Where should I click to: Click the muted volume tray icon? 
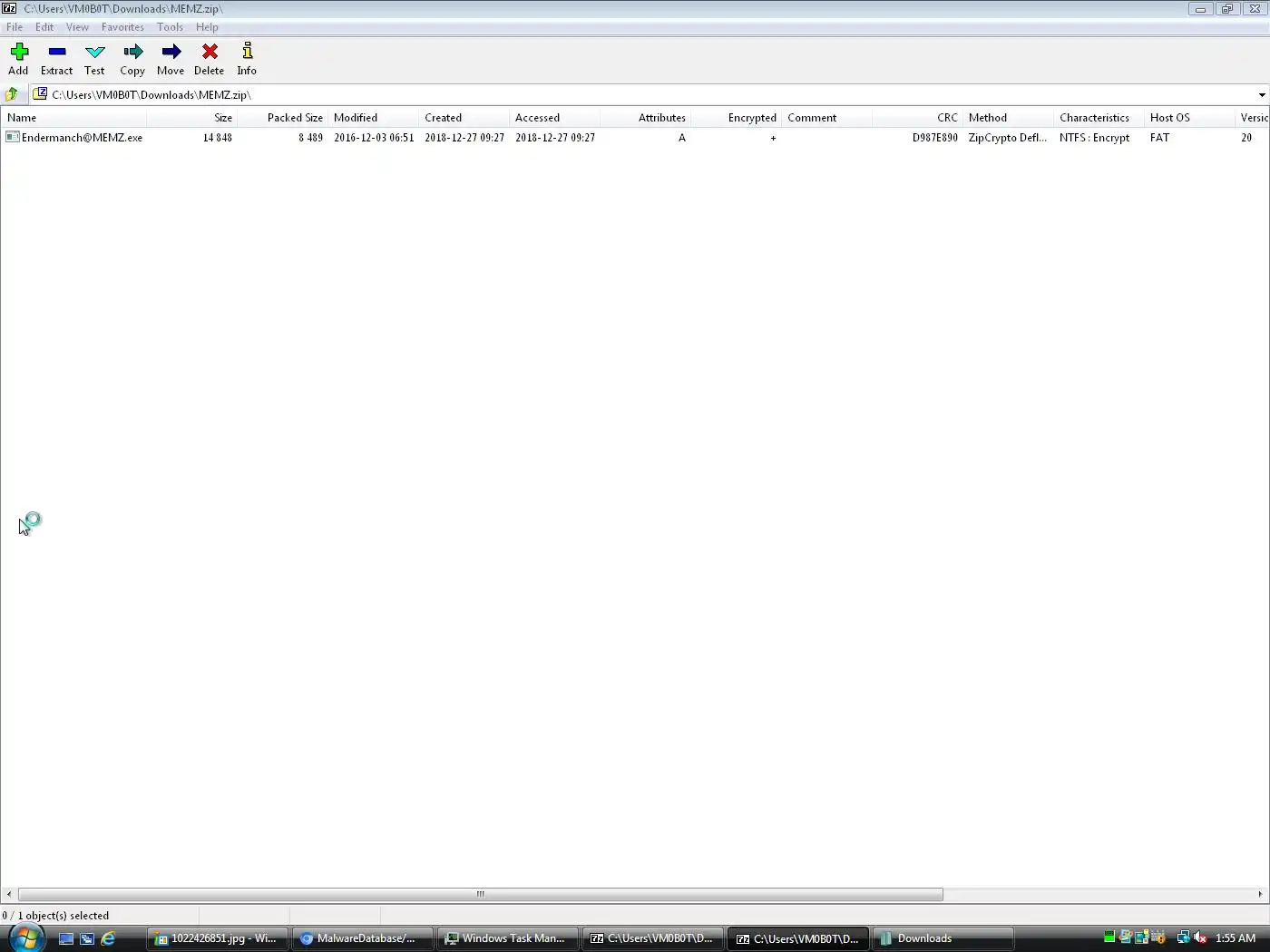1200,937
